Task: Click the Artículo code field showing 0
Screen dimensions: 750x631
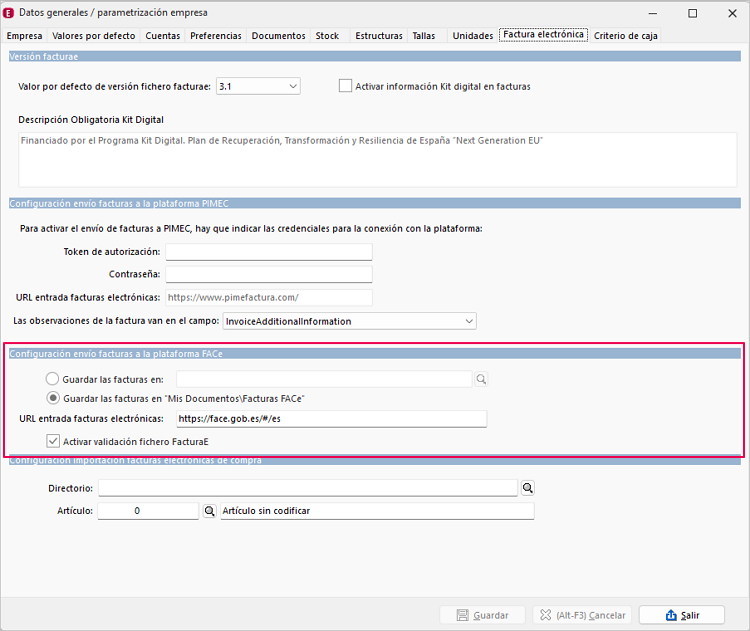Action: (x=148, y=510)
